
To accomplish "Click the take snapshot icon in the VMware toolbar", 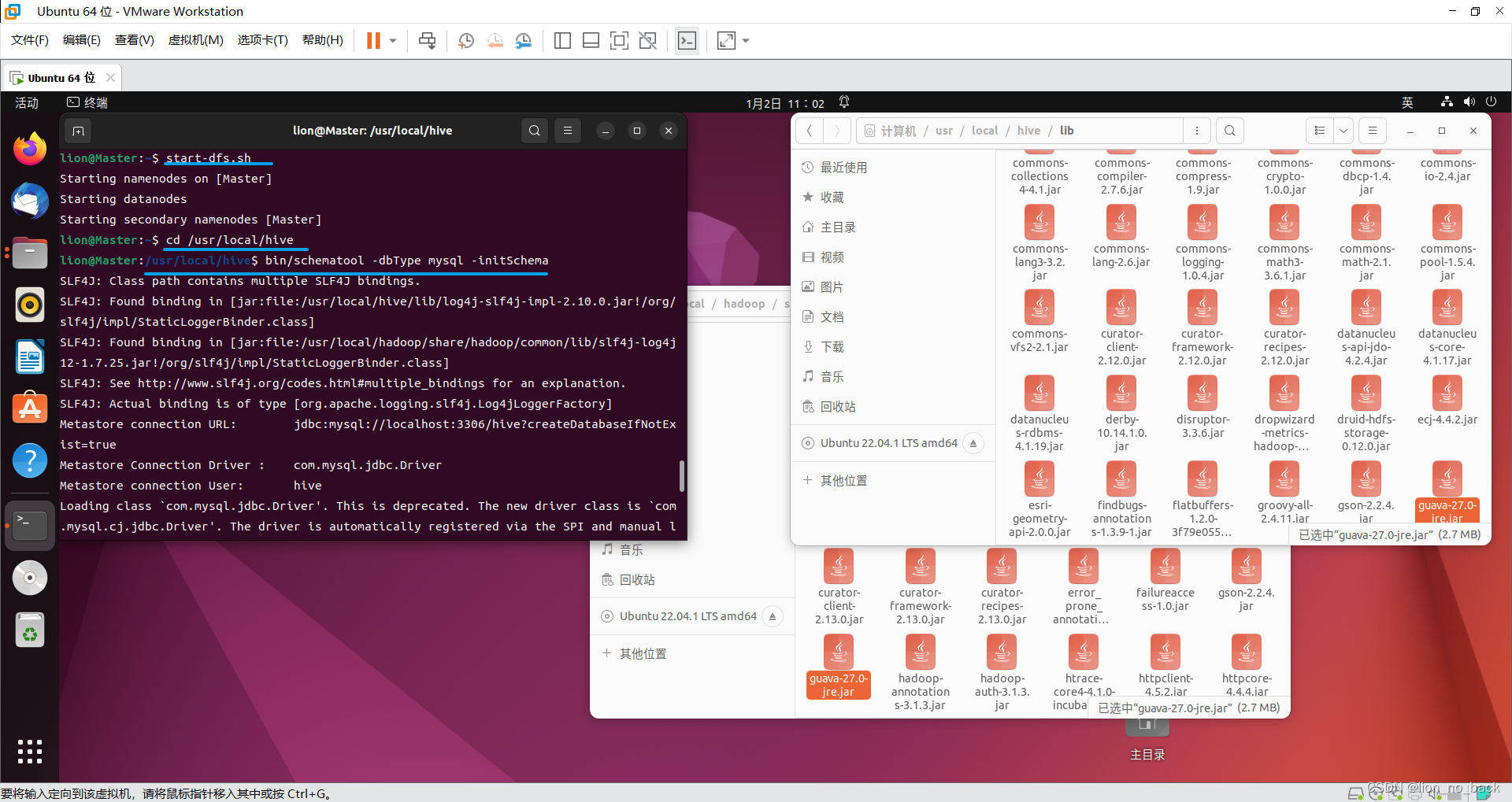I will click(466, 40).
